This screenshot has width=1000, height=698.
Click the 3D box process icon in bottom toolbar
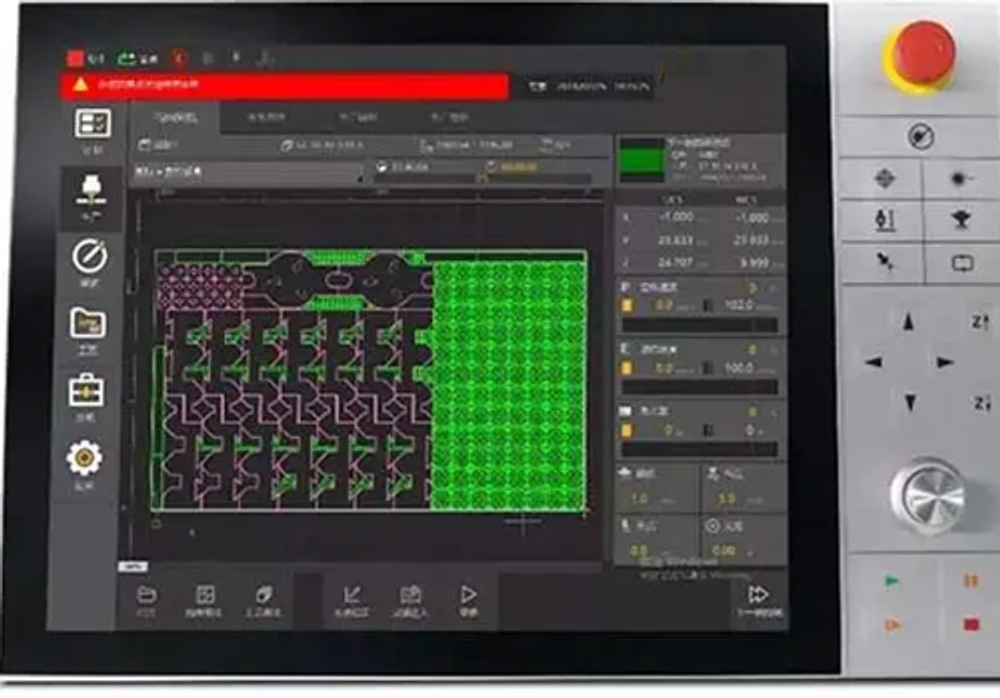[x=263, y=595]
